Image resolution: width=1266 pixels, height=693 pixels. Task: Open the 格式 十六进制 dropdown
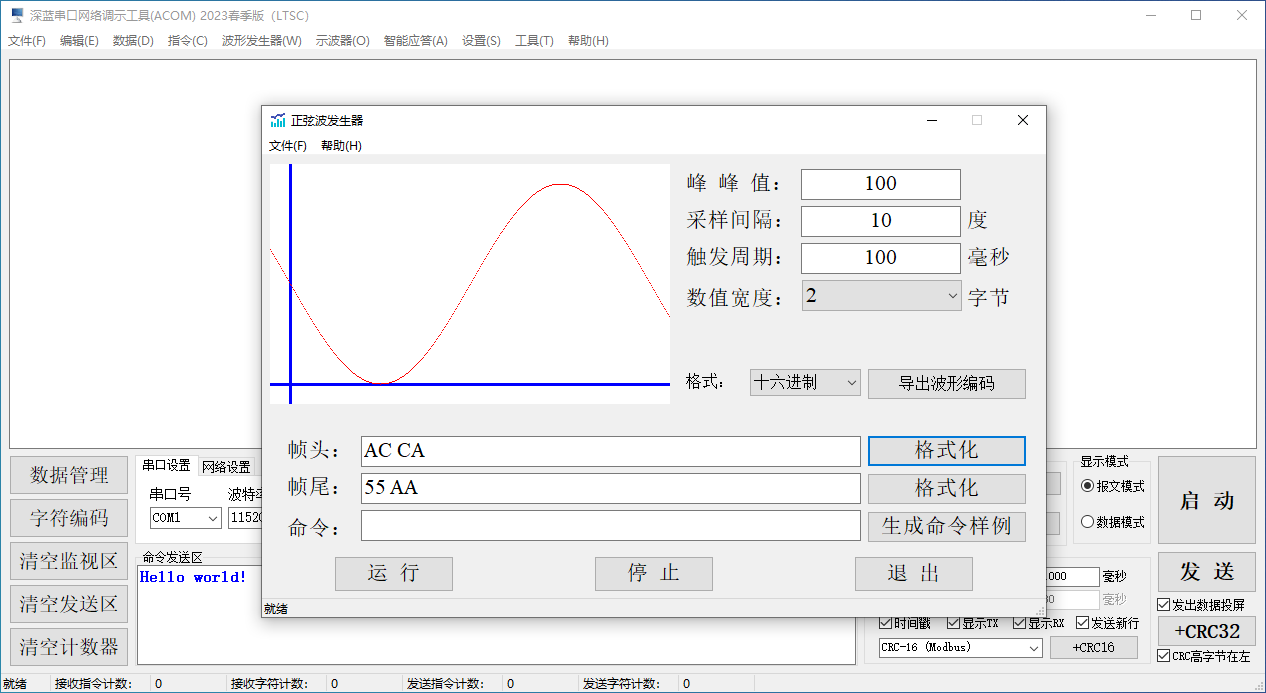(x=805, y=382)
